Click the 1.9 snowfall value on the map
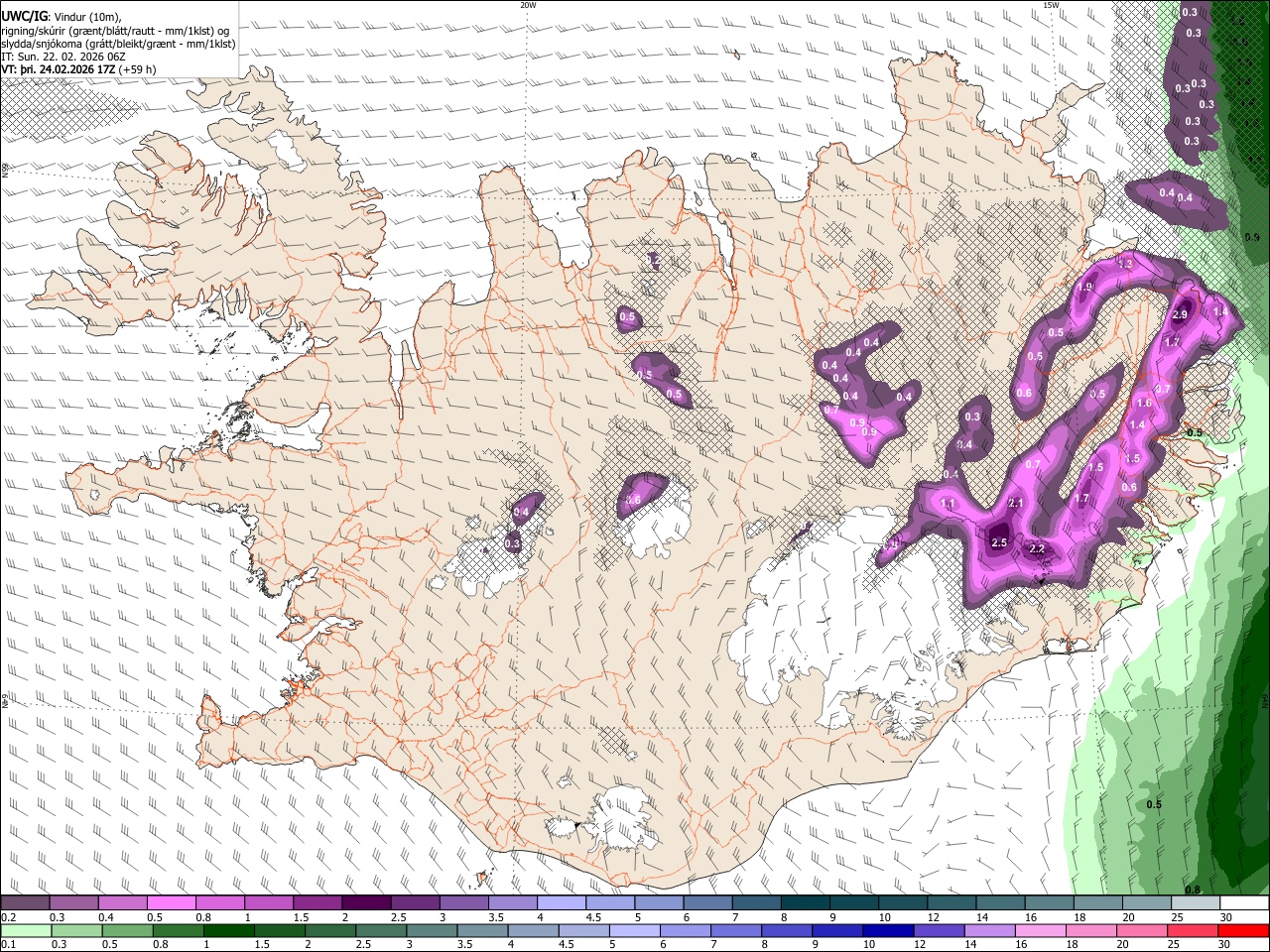 click(x=1085, y=287)
